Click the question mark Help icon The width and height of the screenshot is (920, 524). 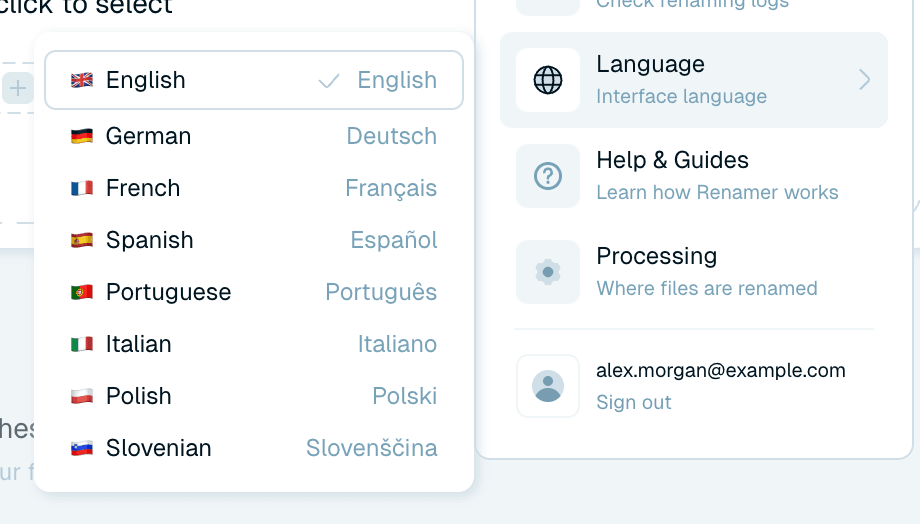[548, 176]
